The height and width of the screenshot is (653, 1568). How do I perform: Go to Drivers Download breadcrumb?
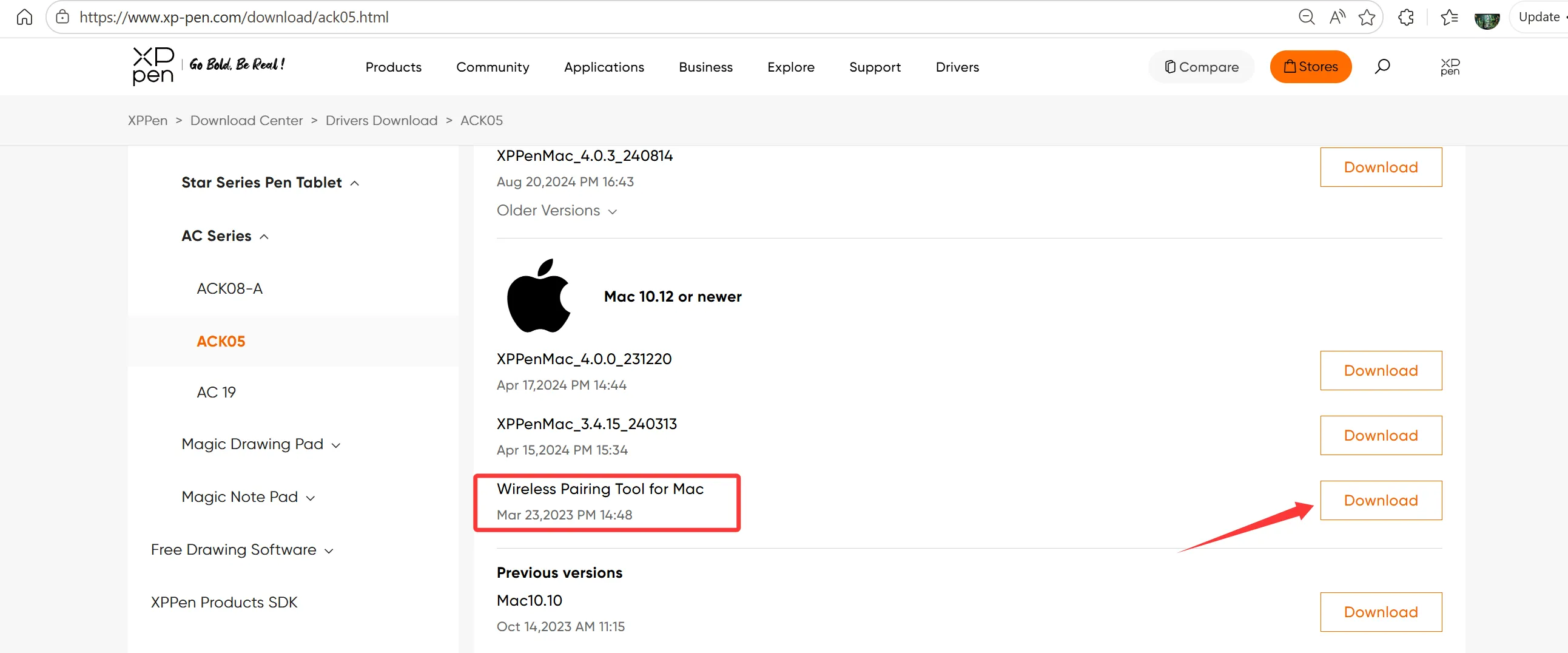[382, 120]
